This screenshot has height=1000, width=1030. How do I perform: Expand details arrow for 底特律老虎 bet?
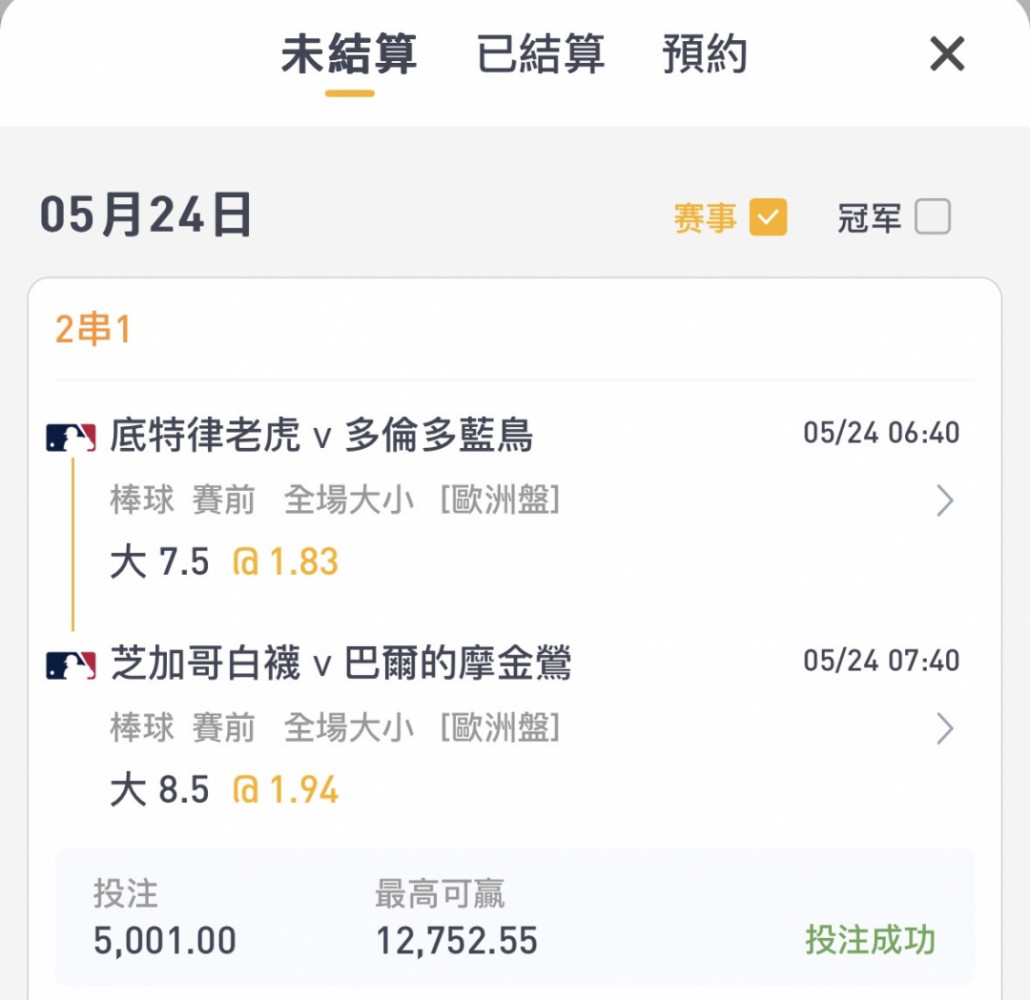tap(945, 501)
